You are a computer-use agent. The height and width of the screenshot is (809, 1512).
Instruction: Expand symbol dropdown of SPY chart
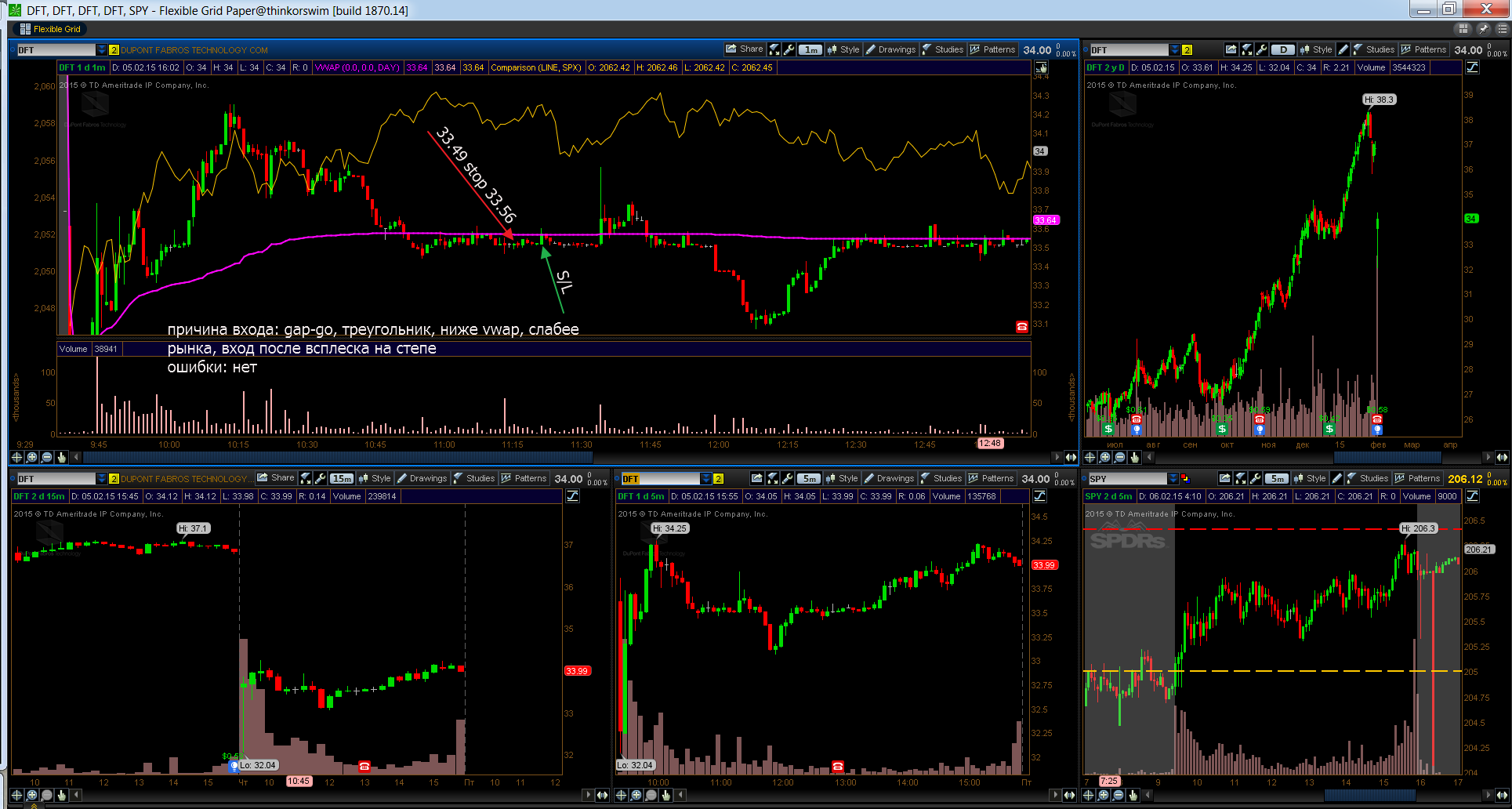[x=1173, y=479]
